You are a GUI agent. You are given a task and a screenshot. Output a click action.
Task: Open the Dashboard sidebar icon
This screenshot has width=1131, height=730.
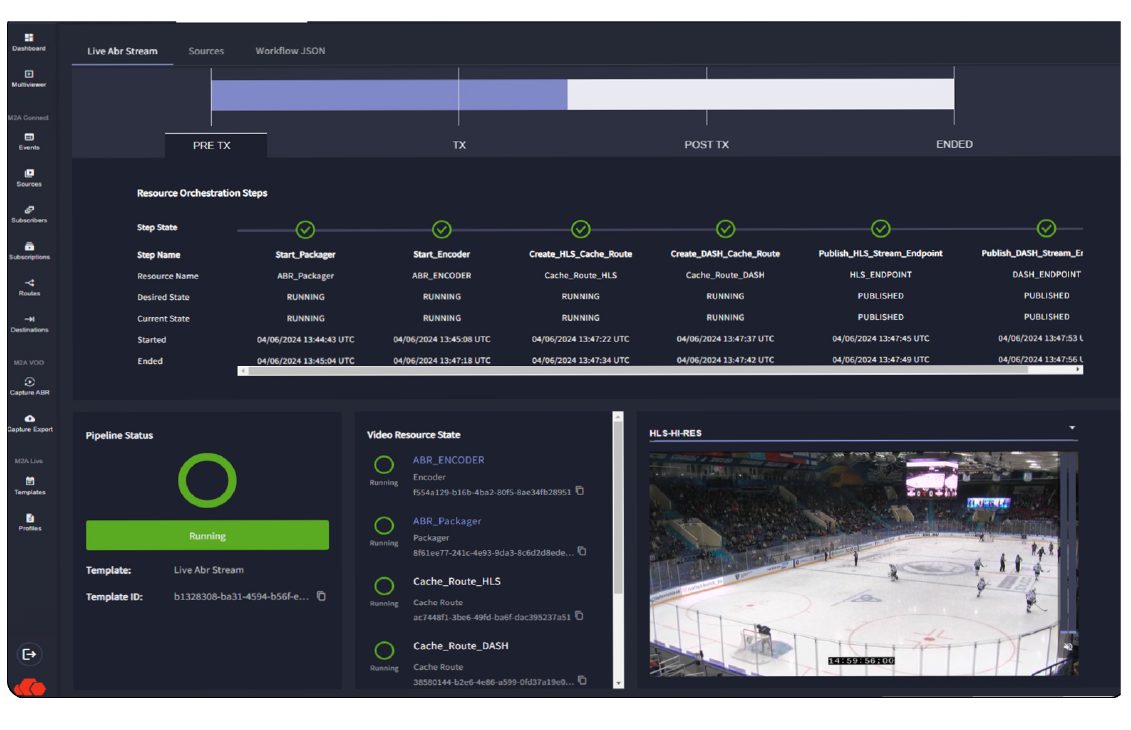[29, 41]
